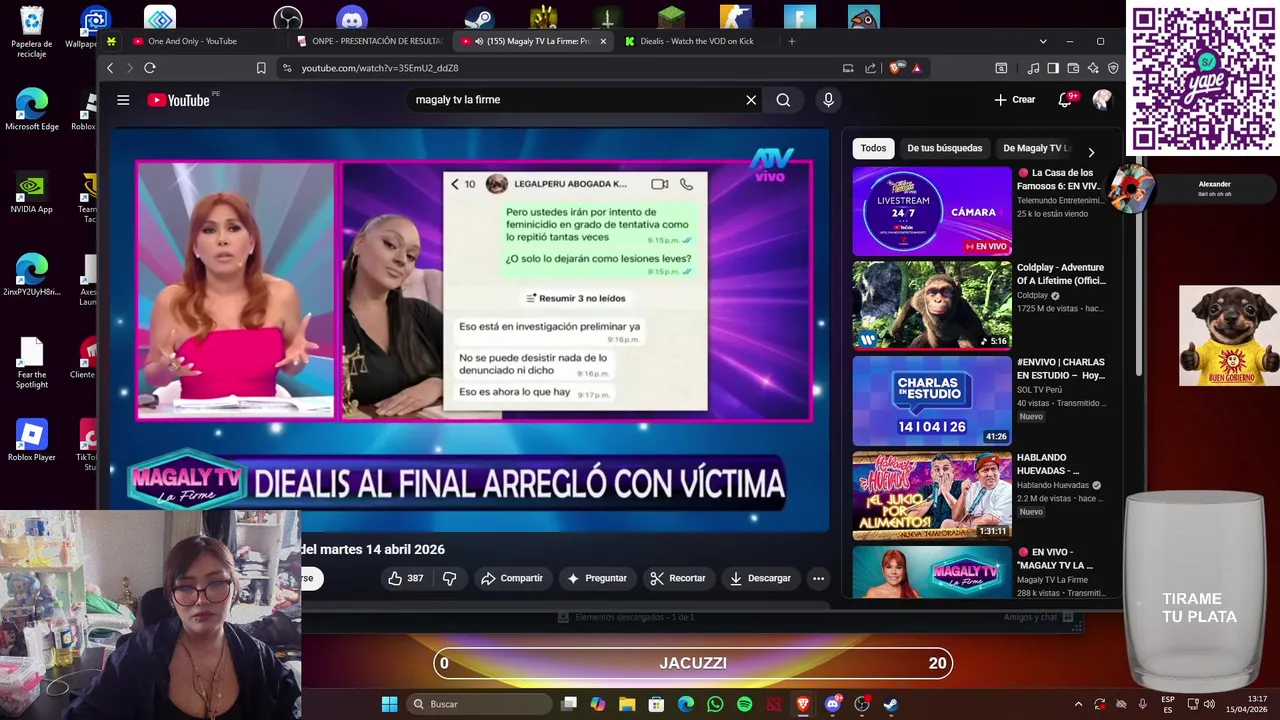Open the Brave VPN icon
The height and width of the screenshot is (720, 1280).
pyautogui.click(x=1113, y=68)
